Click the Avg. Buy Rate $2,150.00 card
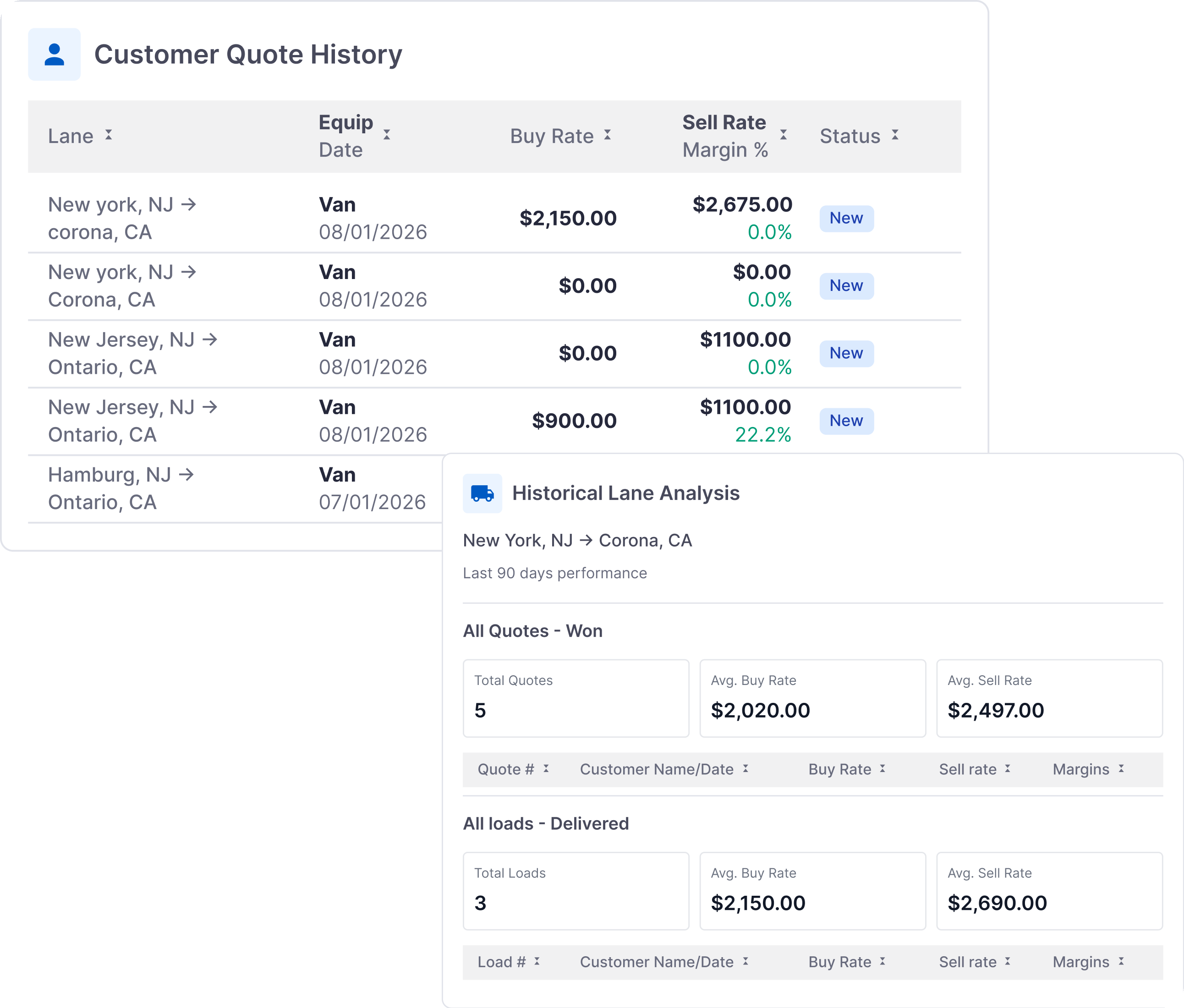The width and height of the screenshot is (1184, 1008). click(812, 891)
